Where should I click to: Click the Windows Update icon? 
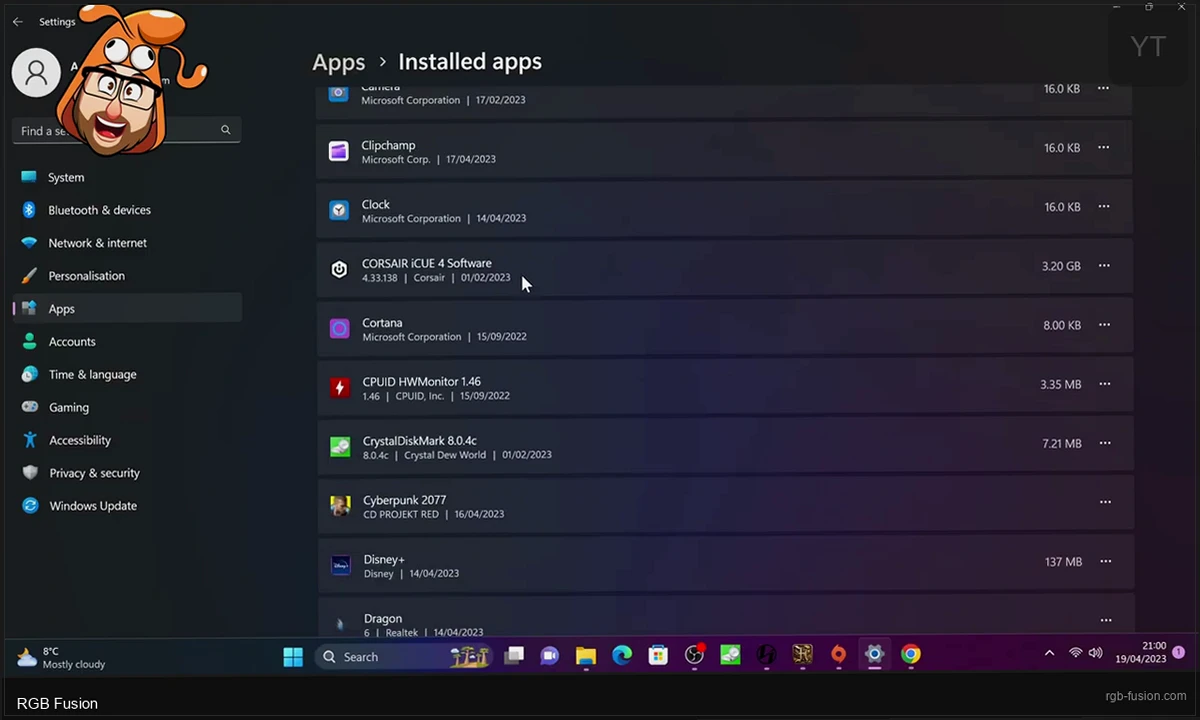point(30,506)
